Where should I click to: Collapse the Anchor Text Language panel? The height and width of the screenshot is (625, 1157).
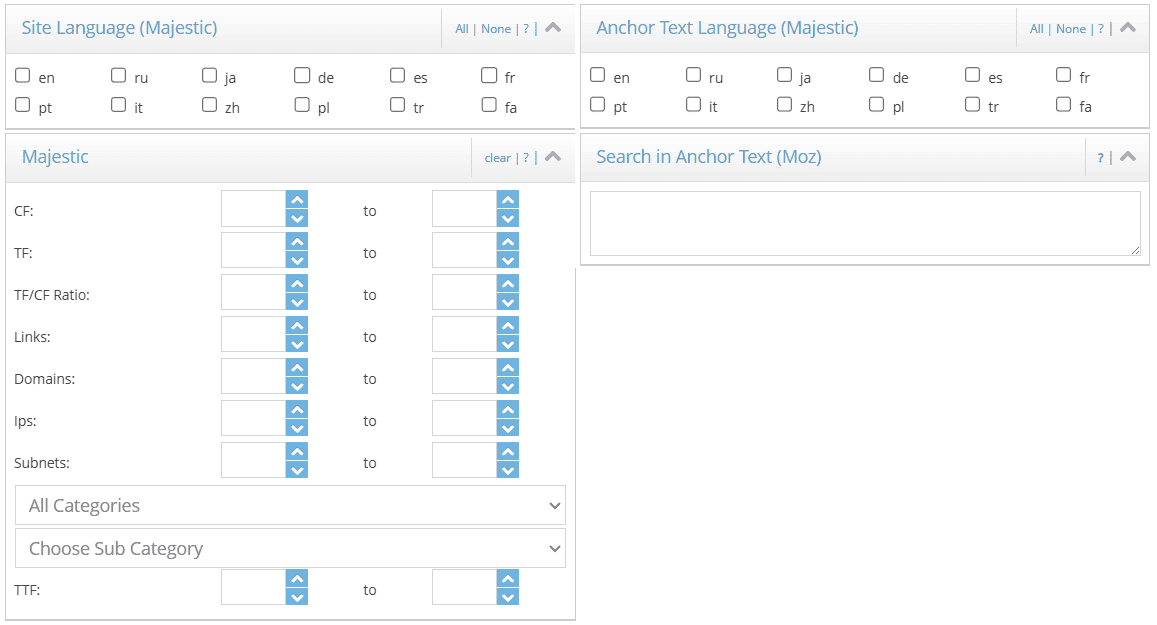[1128, 27]
